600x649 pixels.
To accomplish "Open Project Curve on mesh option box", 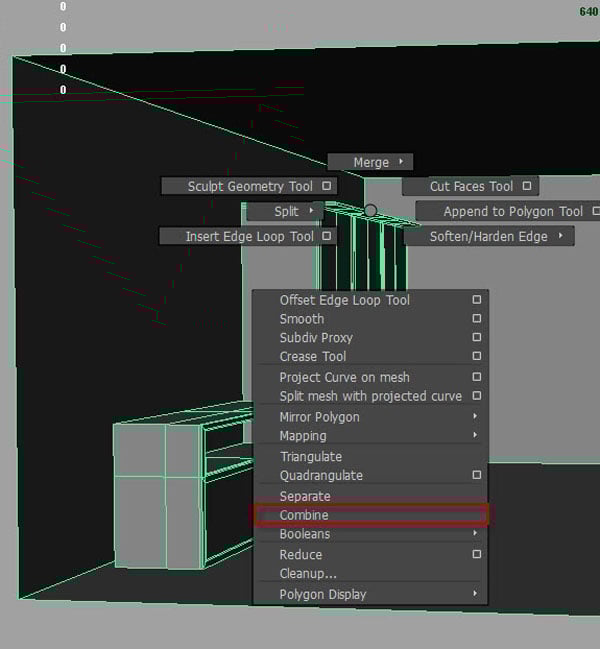I will 476,378.
